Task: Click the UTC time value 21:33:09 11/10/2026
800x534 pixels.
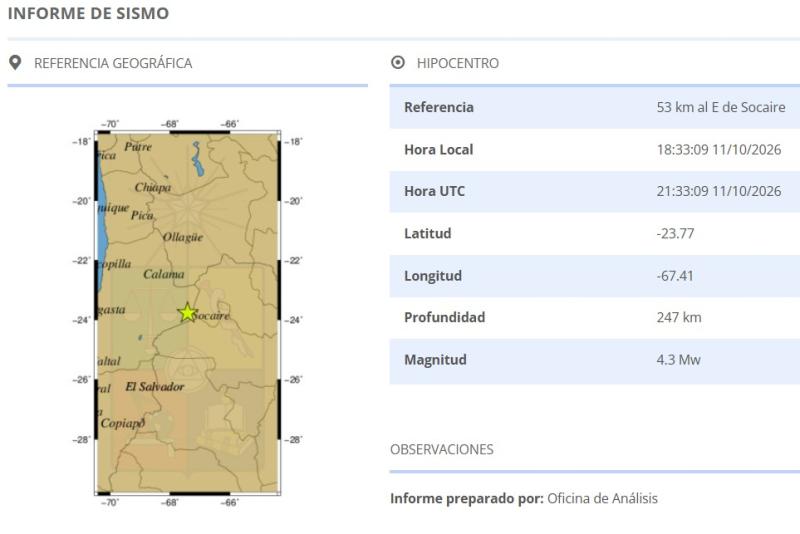Action: (x=719, y=191)
